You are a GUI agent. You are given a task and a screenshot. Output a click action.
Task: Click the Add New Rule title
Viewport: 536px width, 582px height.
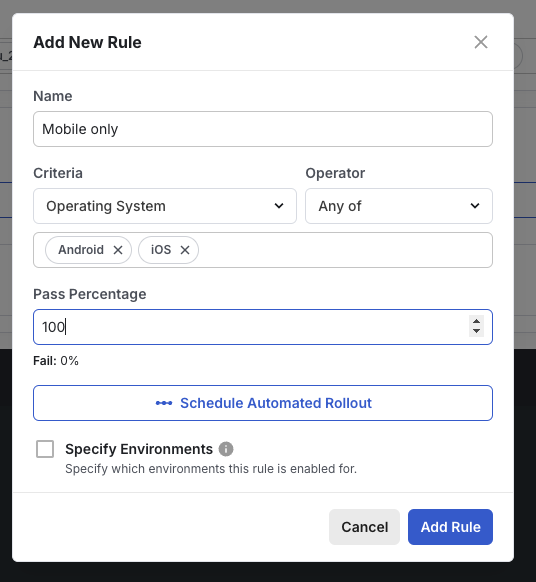[x=87, y=42]
